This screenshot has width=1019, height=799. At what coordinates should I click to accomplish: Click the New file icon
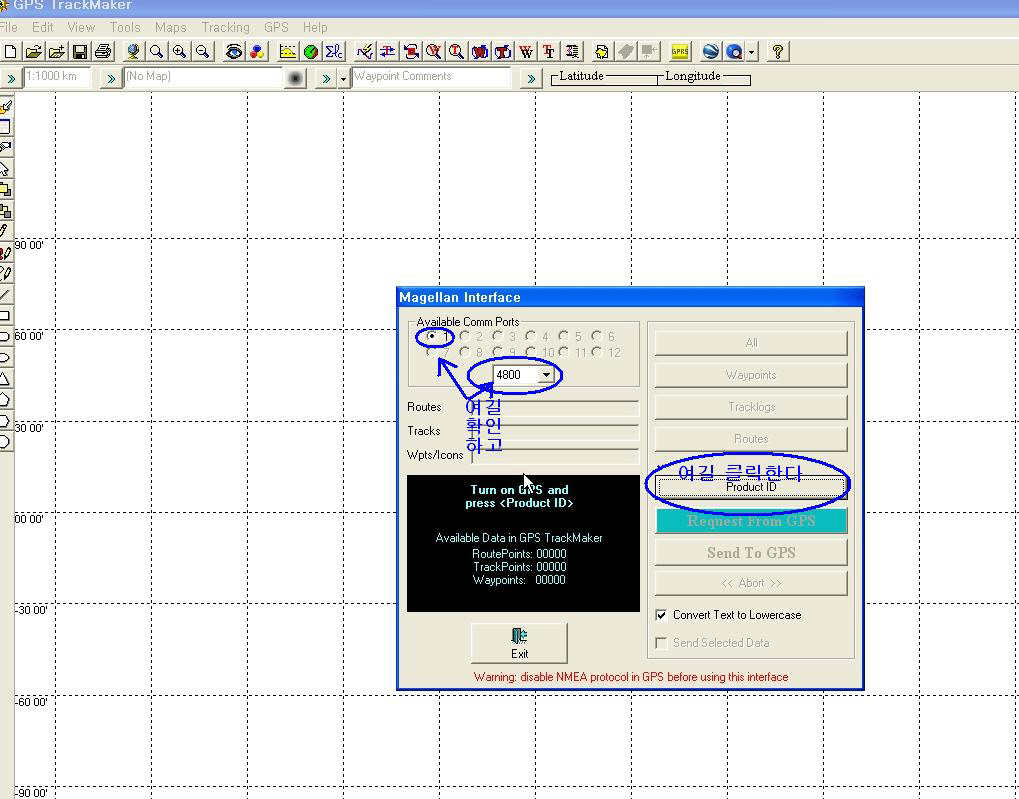pyautogui.click(x=10, y=51)
